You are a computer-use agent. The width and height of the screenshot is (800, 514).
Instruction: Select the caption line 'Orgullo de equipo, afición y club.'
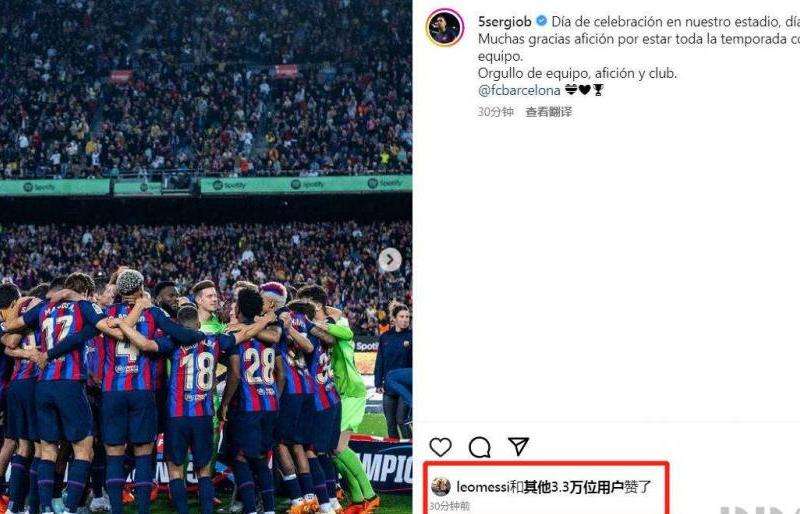577,74
